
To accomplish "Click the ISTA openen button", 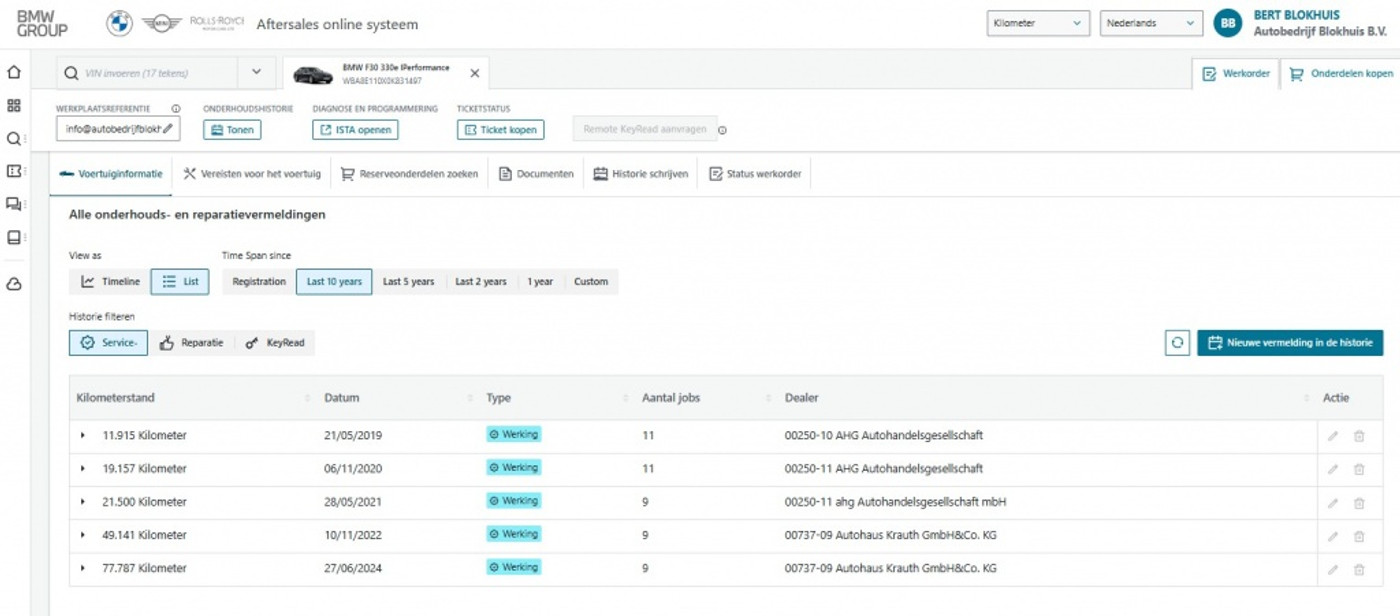I will 355,130.
